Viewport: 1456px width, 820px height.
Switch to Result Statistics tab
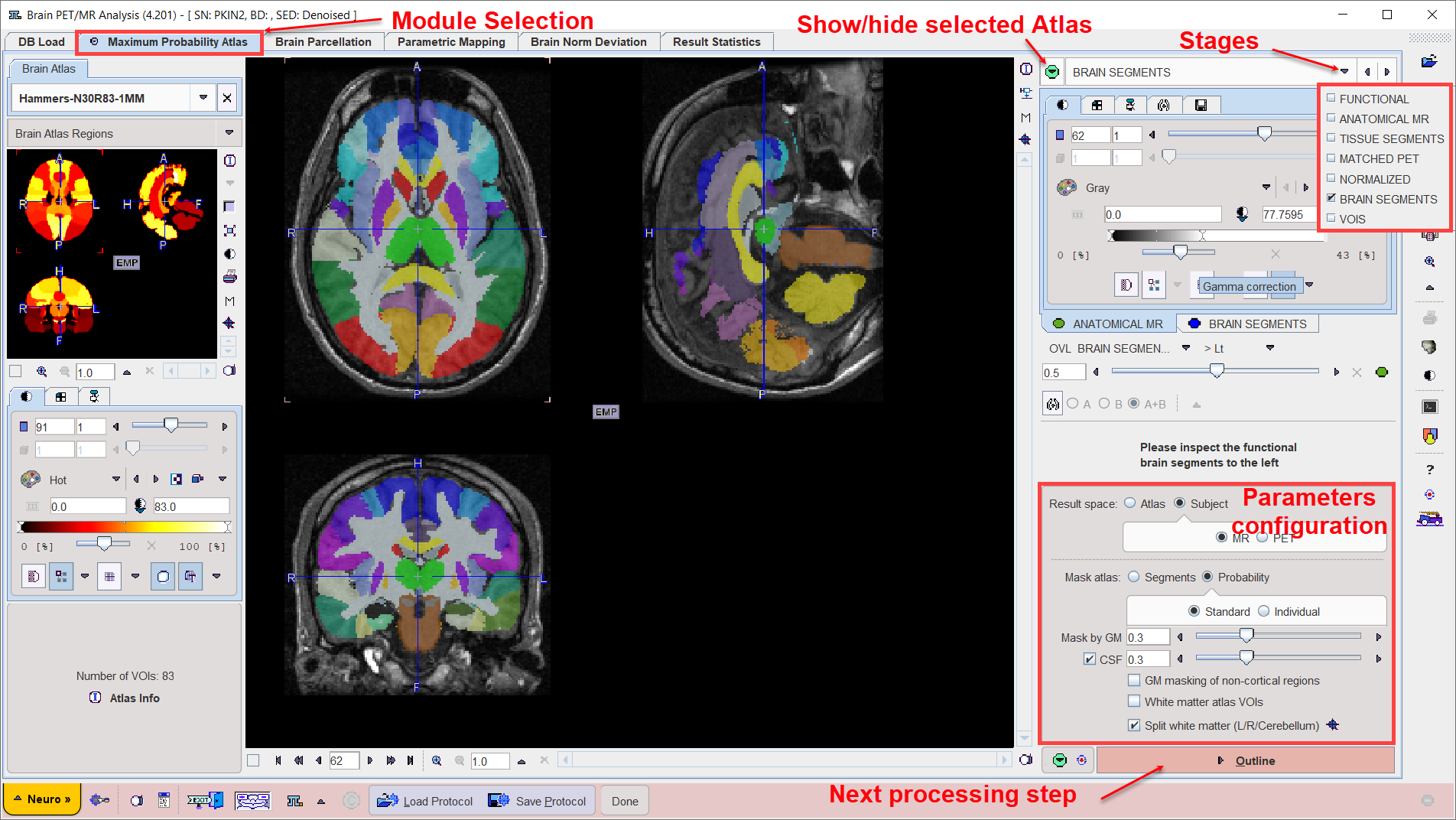[717, 42]
